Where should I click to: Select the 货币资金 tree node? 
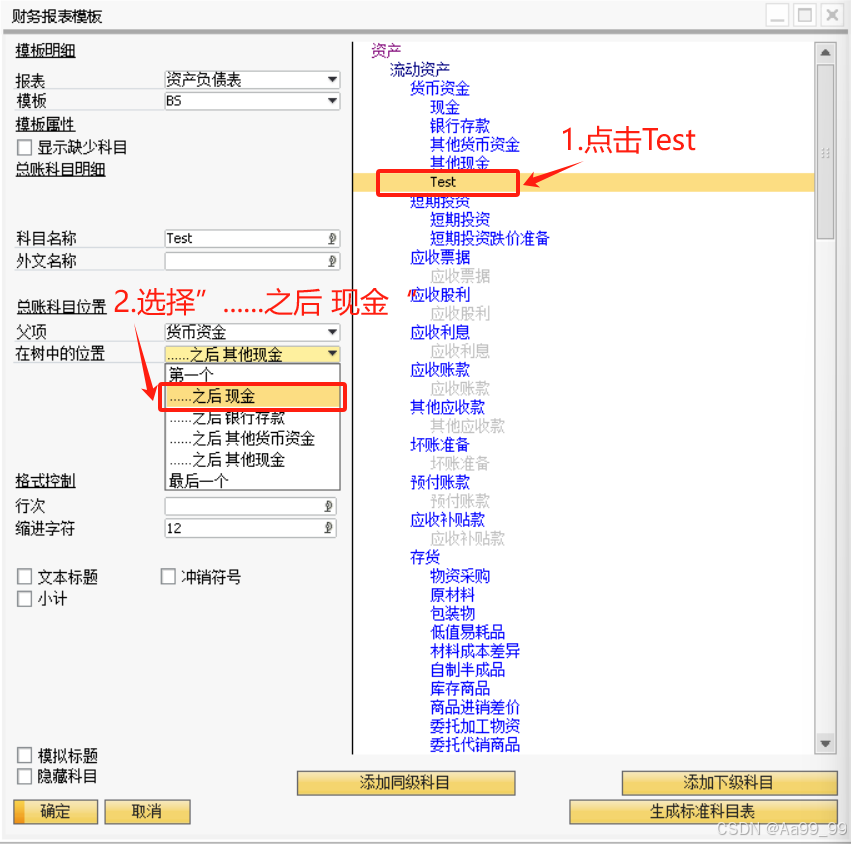point(440,88)
